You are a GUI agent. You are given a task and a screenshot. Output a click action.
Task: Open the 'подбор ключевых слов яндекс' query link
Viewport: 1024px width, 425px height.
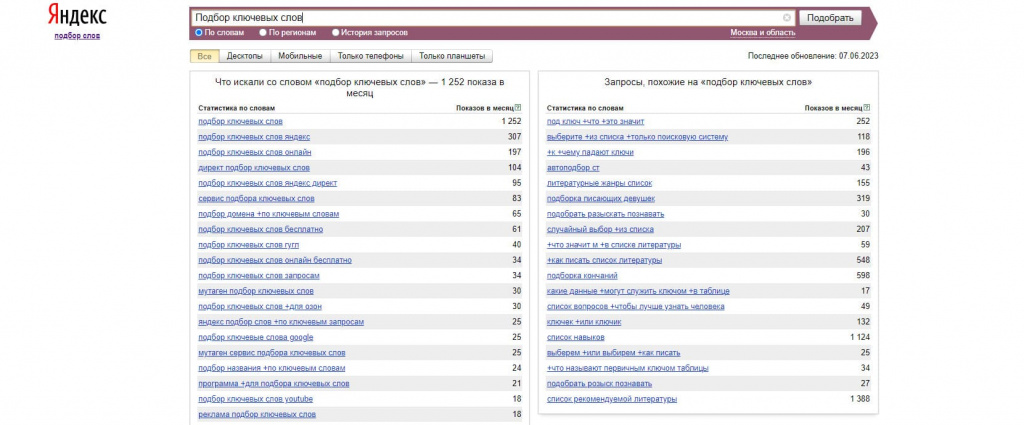254,137
